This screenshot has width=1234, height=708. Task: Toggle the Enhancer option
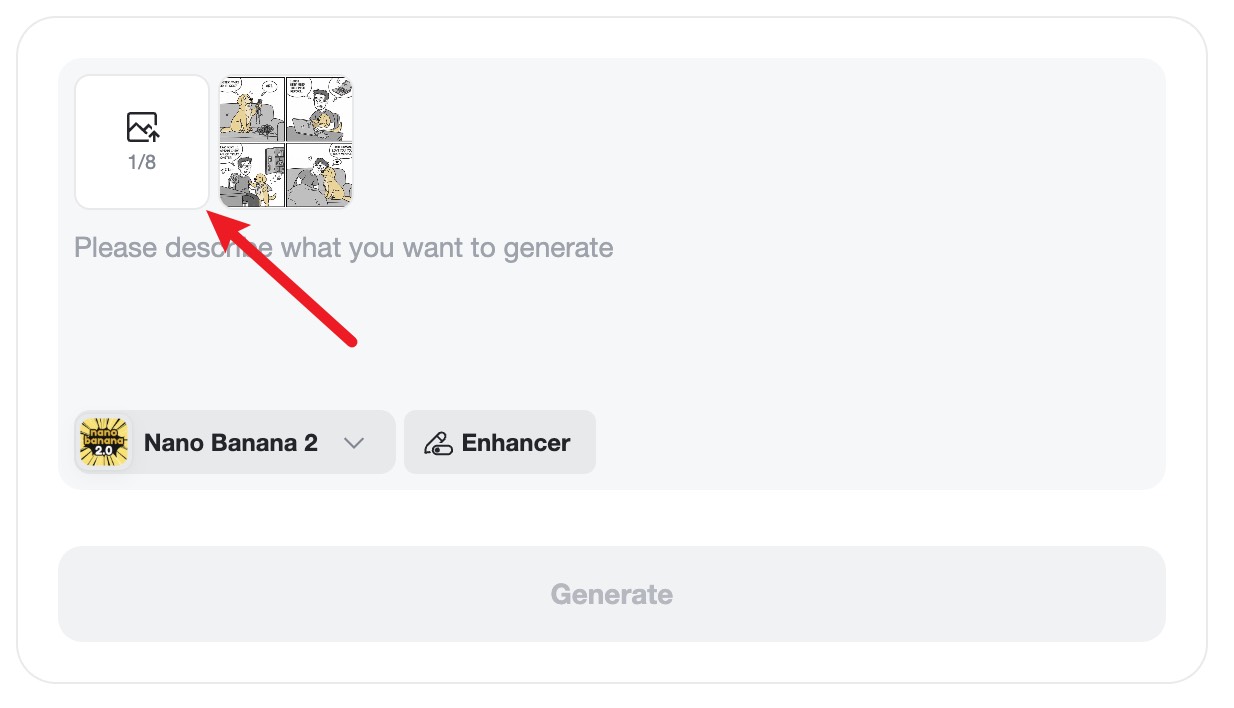click(x=499, y=443)
